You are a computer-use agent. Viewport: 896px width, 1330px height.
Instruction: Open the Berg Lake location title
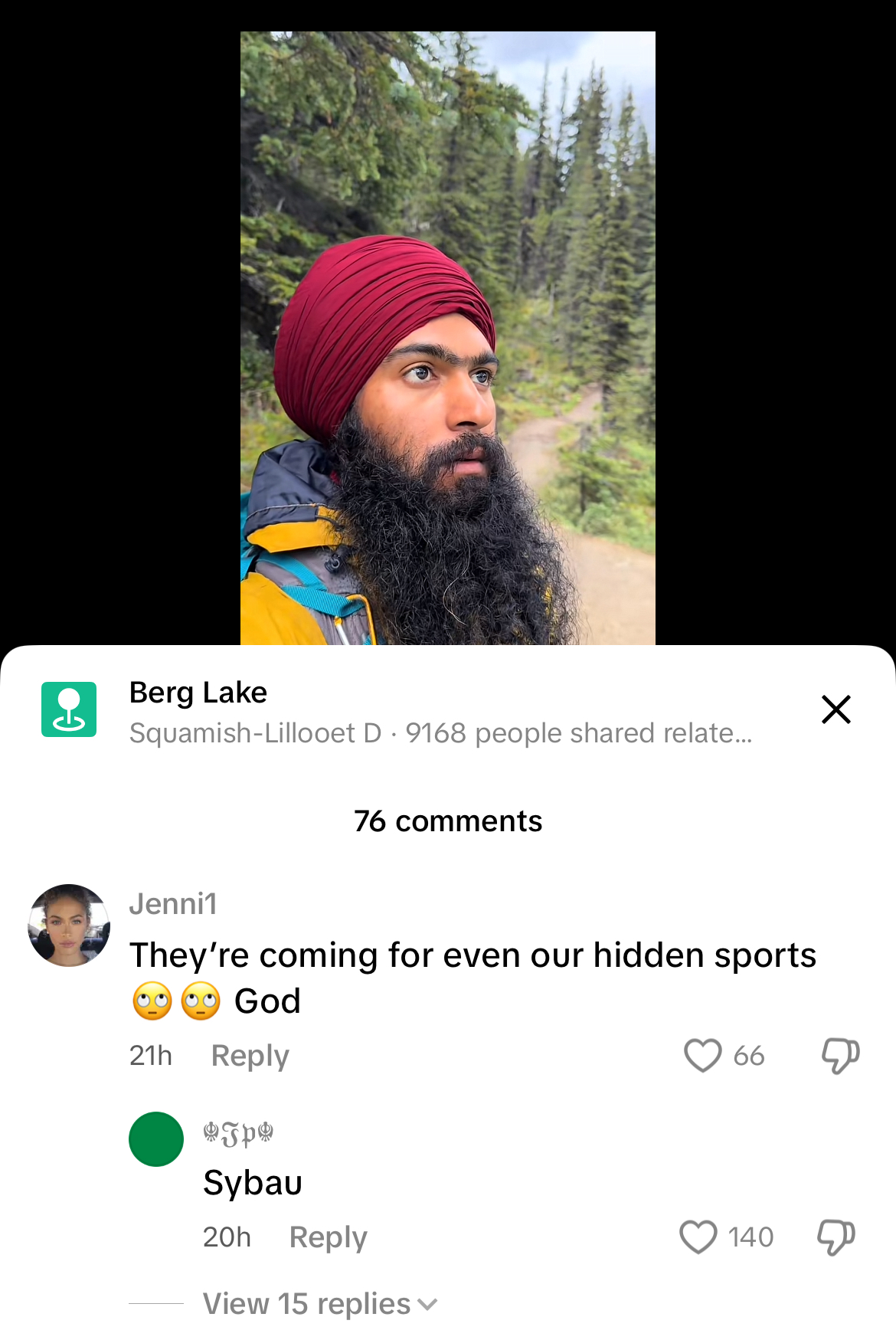point(198,693)
